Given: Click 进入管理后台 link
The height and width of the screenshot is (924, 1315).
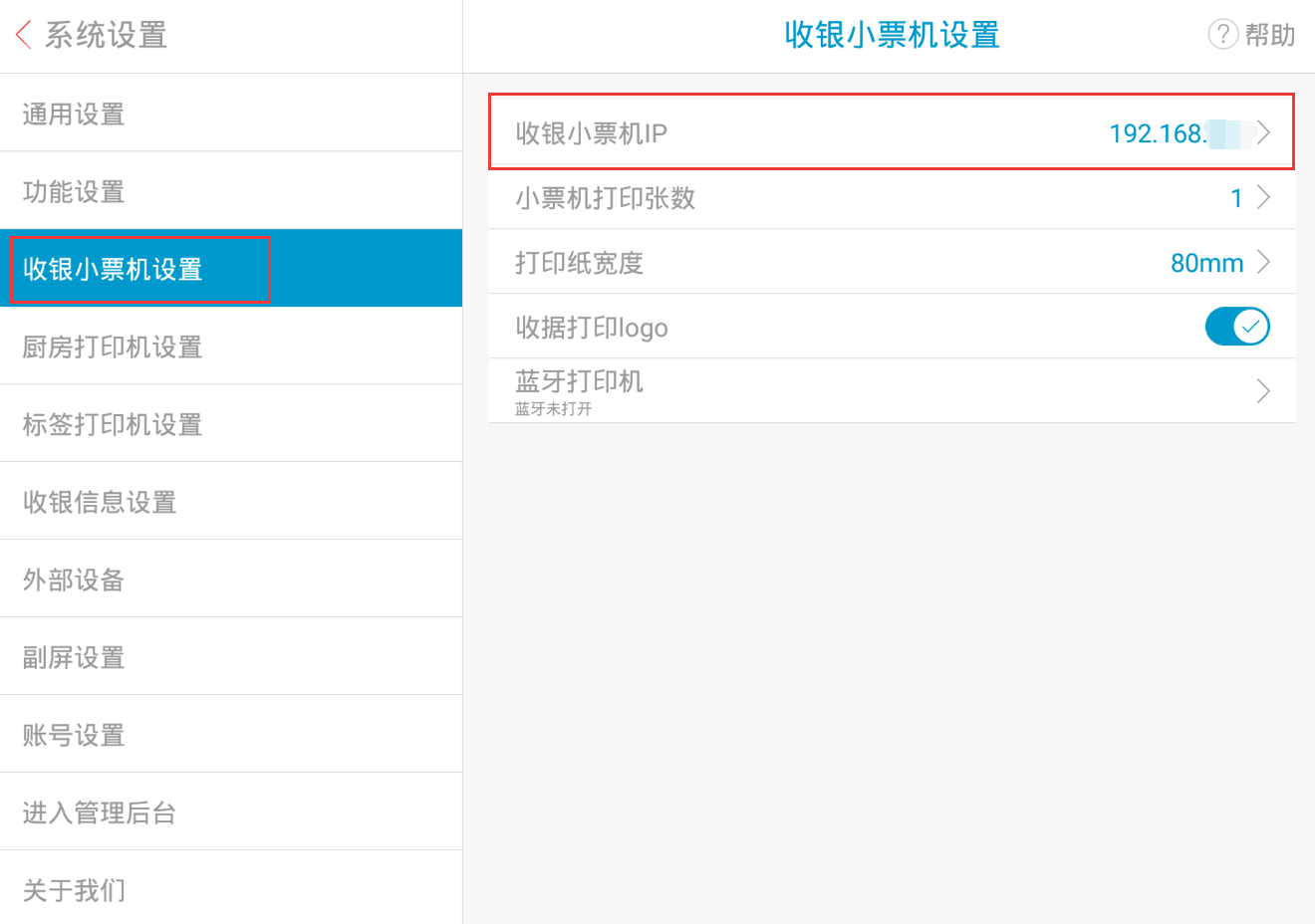Looking at the screenshot, I should click(100, 813).
